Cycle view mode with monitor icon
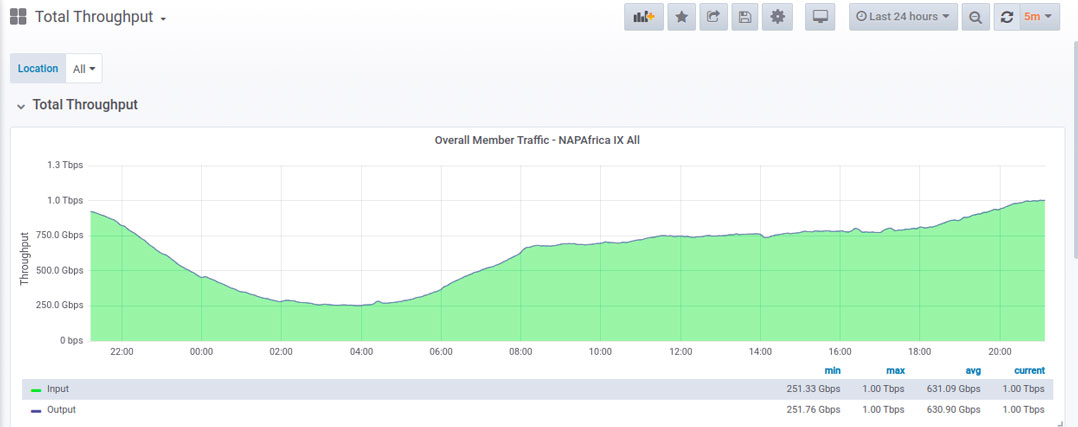The width and height of the screenshot is (1078, 427). [x=820, y=17]
